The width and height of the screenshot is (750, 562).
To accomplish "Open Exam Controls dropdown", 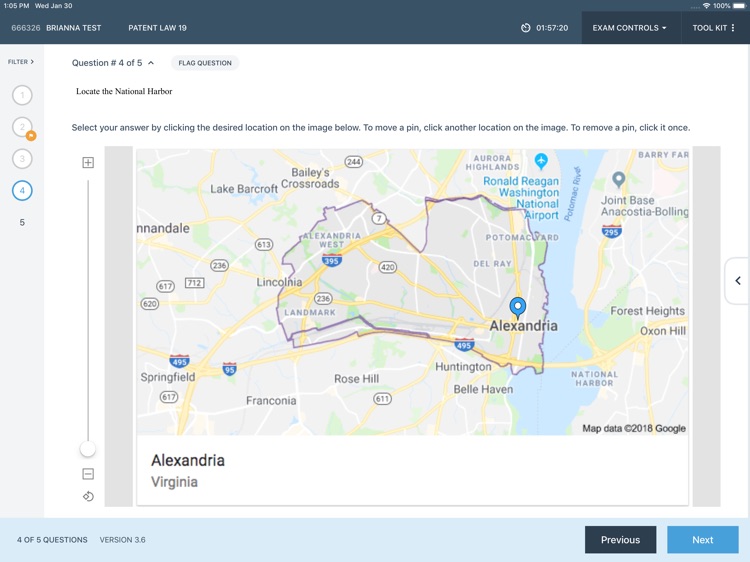I will tap(629, 28).
